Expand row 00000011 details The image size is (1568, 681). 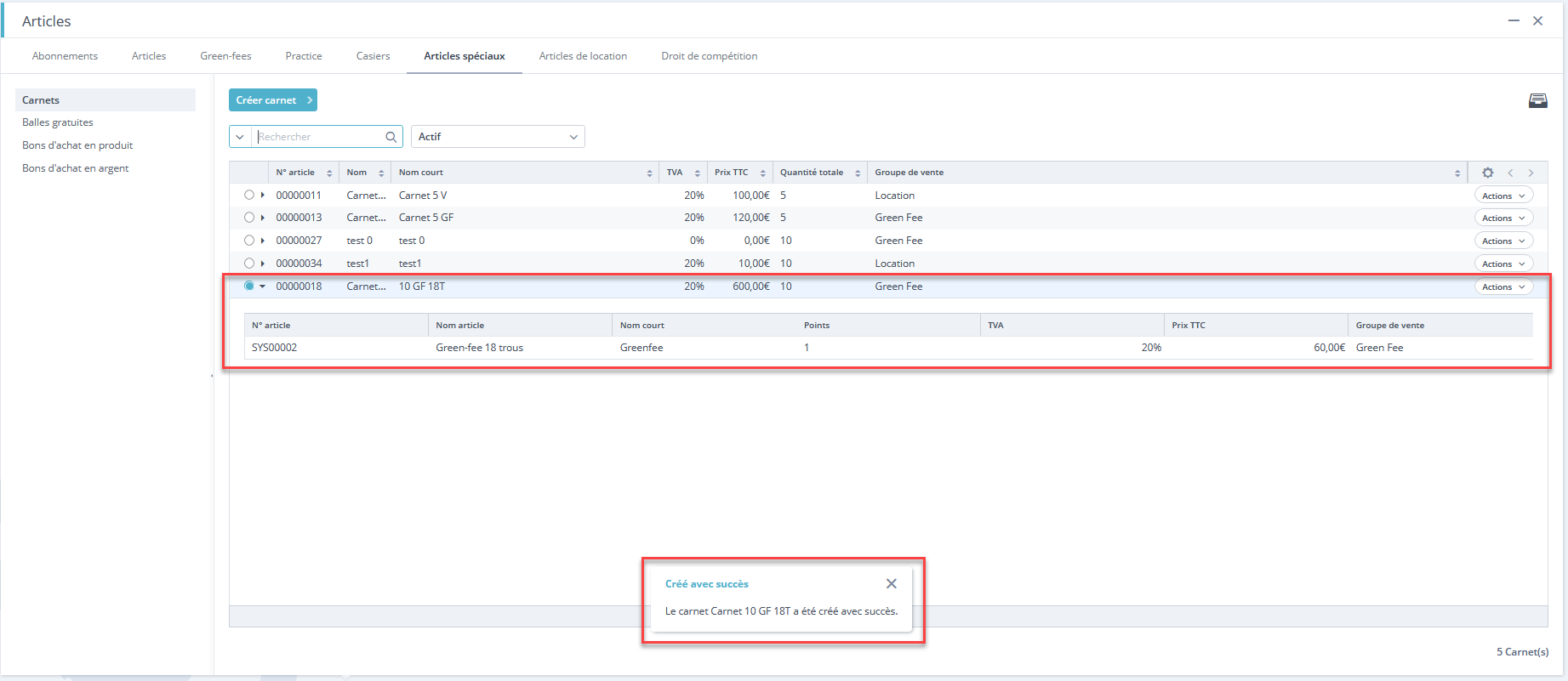[263, 196]
